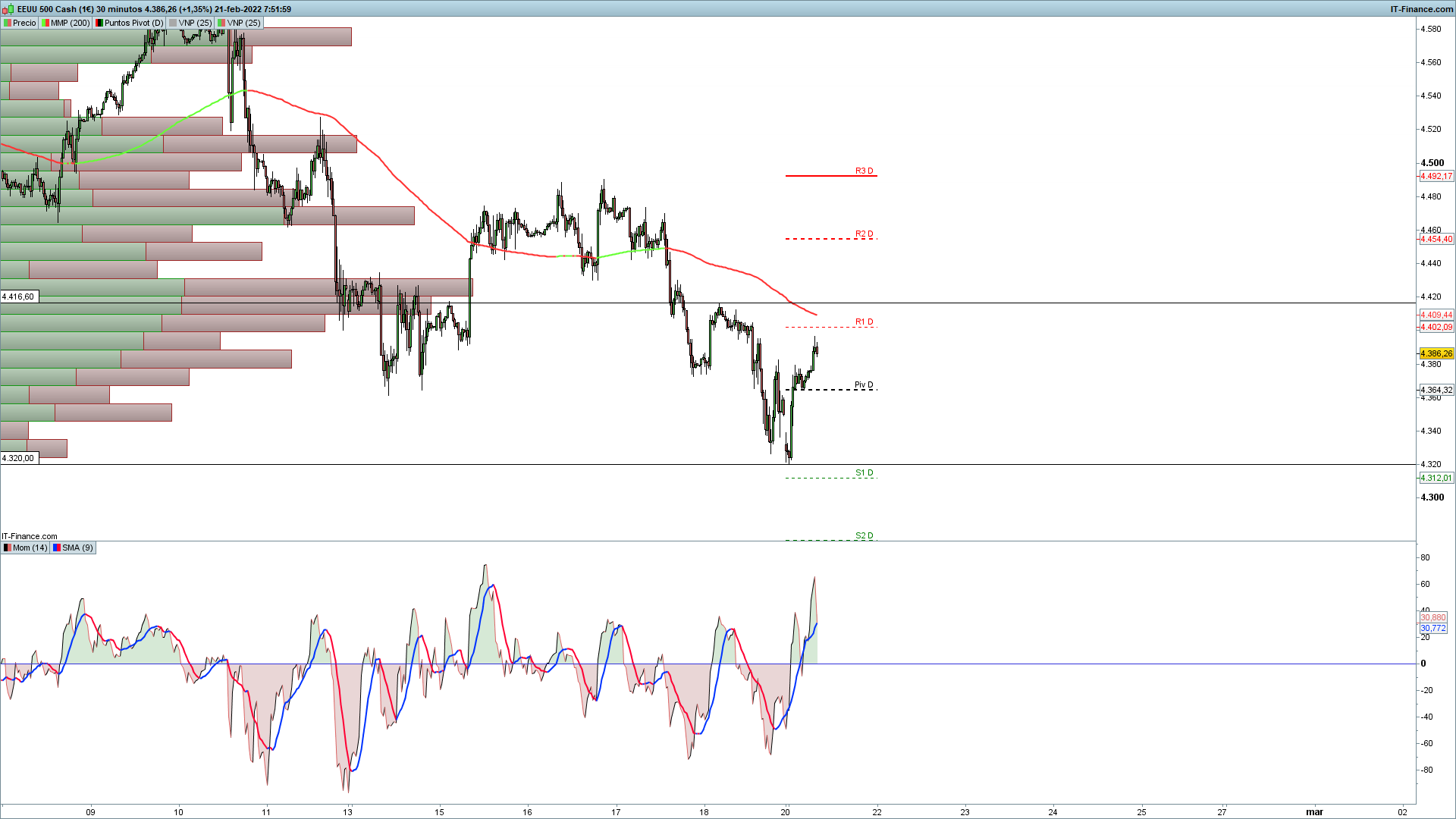Click the 30,772 SMA value tag
Image resolution: width=1456 pixels, height=819 pixels.
point(1433,628)
